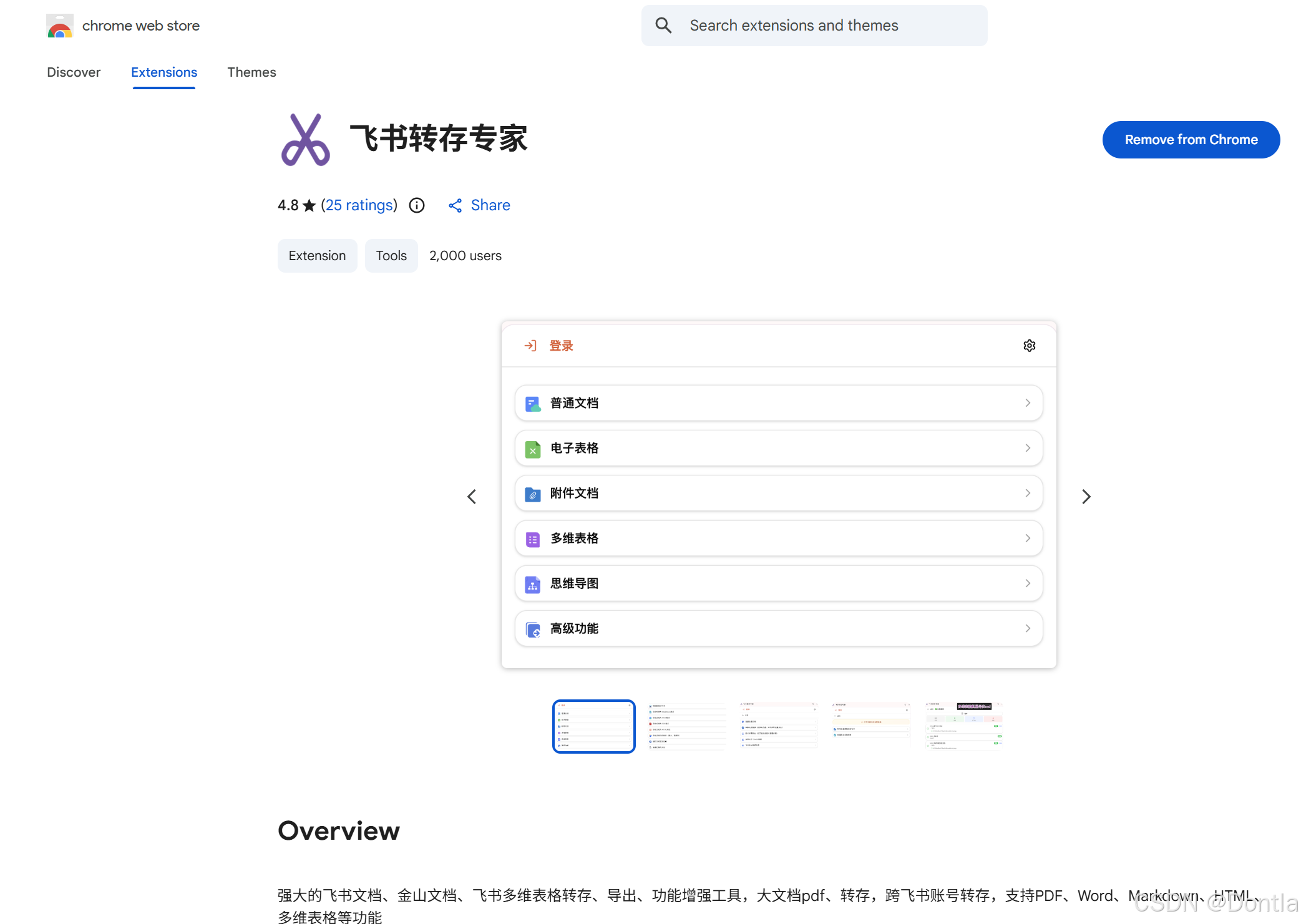Click the Chrome Web Store logo icon
This screenshot has width=1301, height=924.
[60, 26]
